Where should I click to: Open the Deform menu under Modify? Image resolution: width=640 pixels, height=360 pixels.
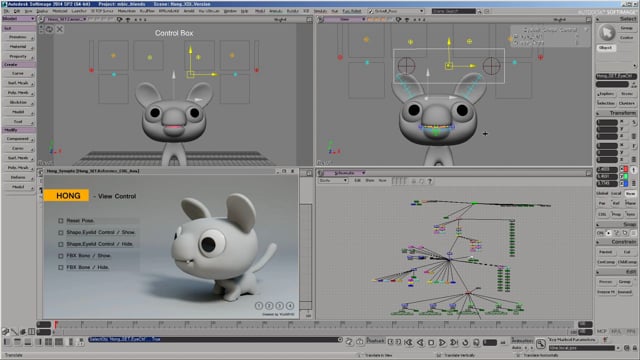[19, 177]
